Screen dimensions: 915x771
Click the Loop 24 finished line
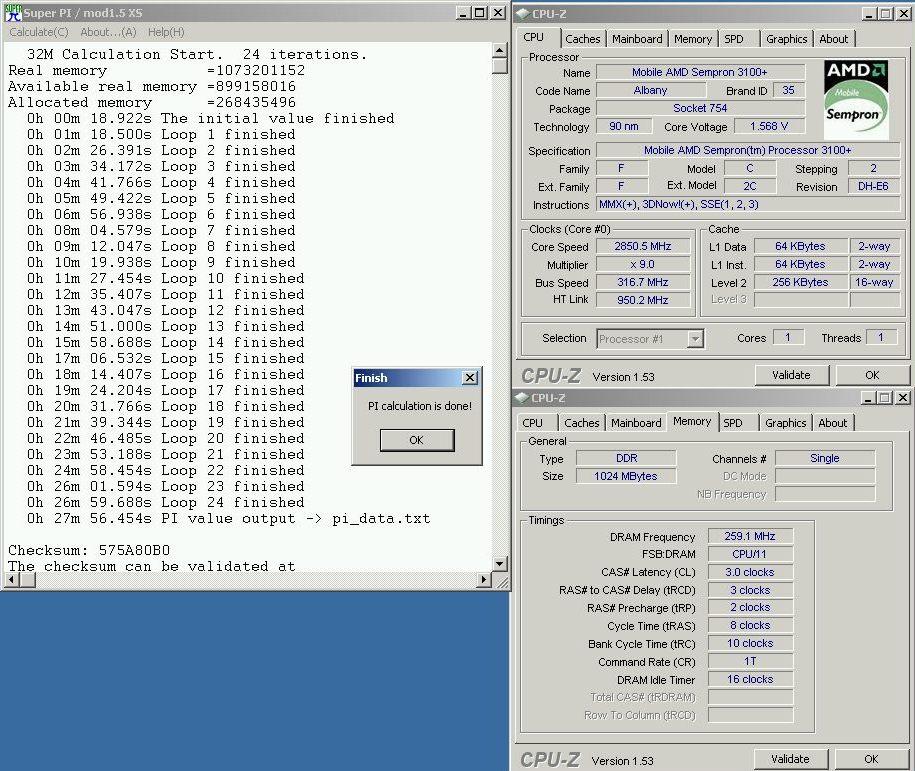pyautogui.click(x=166, y=503)
